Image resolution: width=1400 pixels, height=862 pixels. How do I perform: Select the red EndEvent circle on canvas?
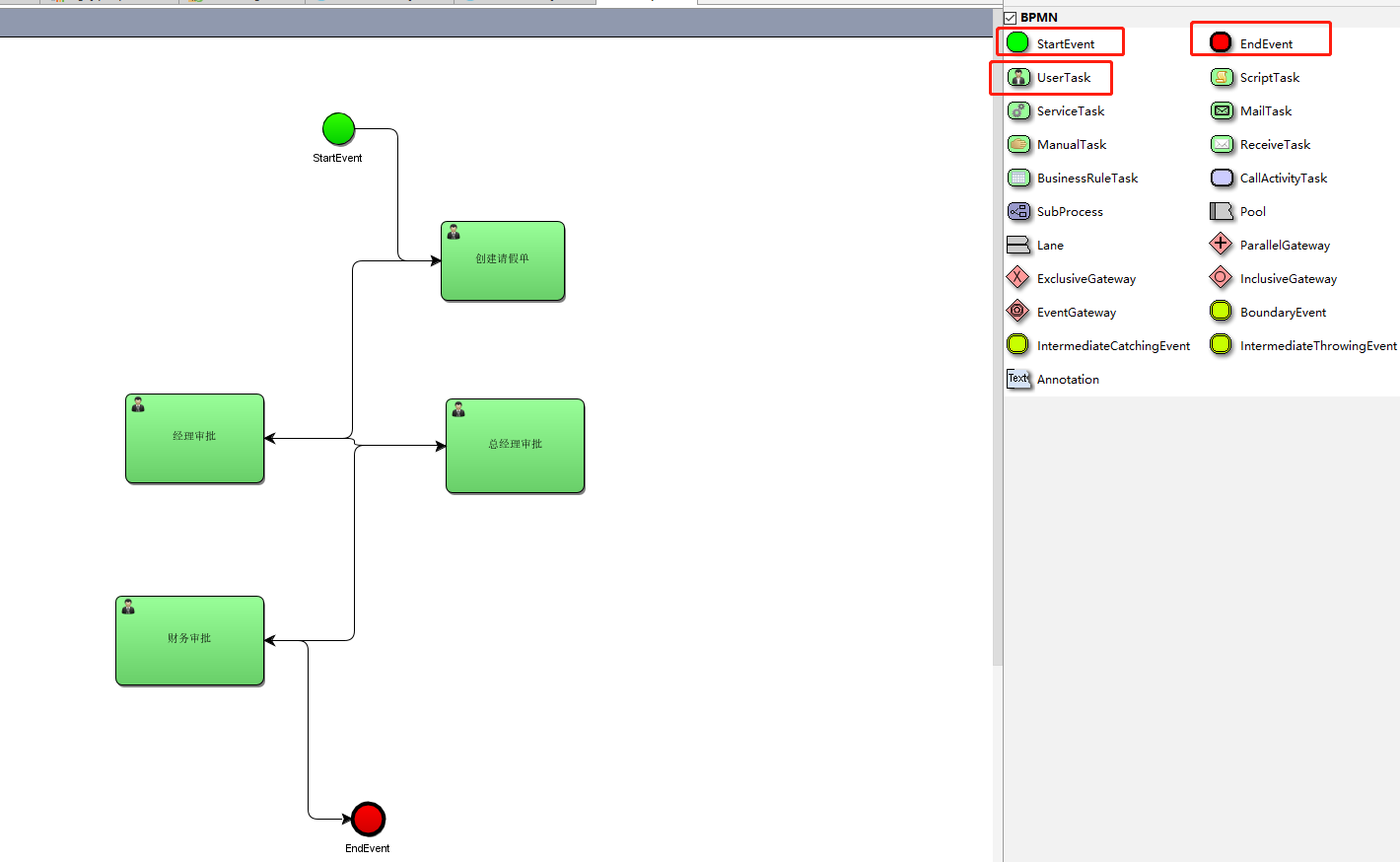pyautogui.click(x=368, y=819)
